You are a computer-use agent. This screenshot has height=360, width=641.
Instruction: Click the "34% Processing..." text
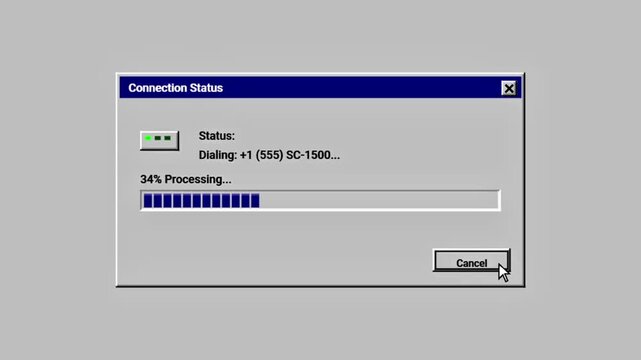[x=186, y=179]
